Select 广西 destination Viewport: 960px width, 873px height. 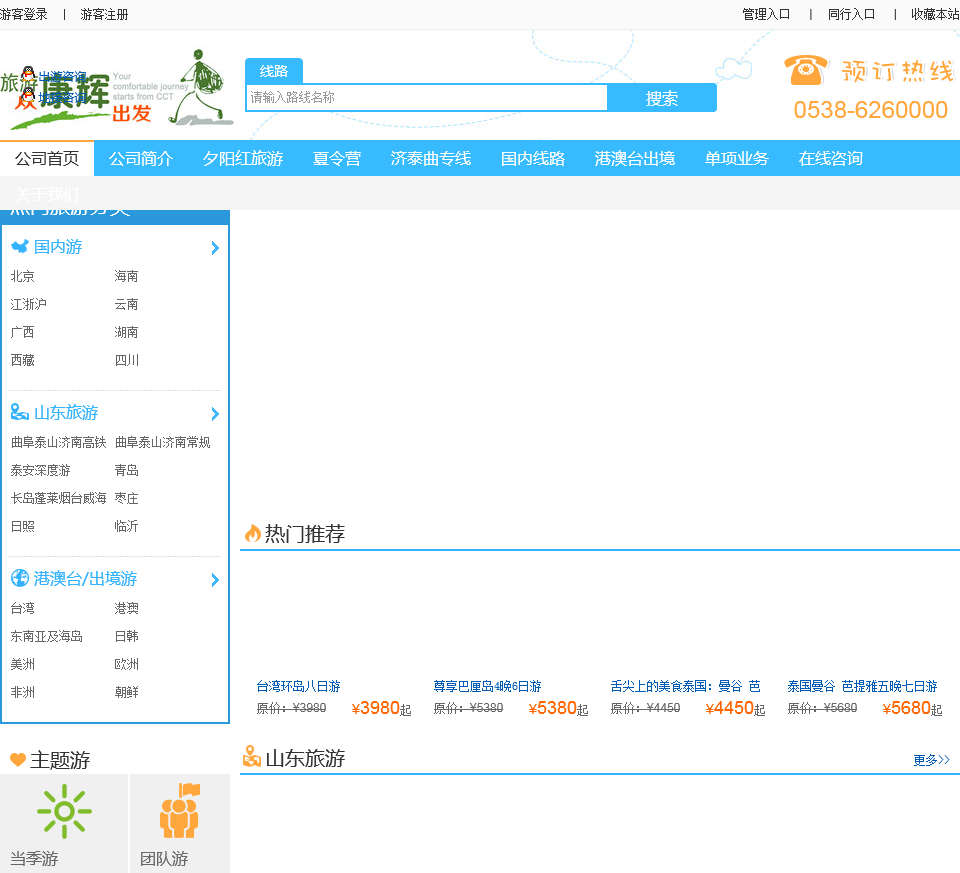23,332
